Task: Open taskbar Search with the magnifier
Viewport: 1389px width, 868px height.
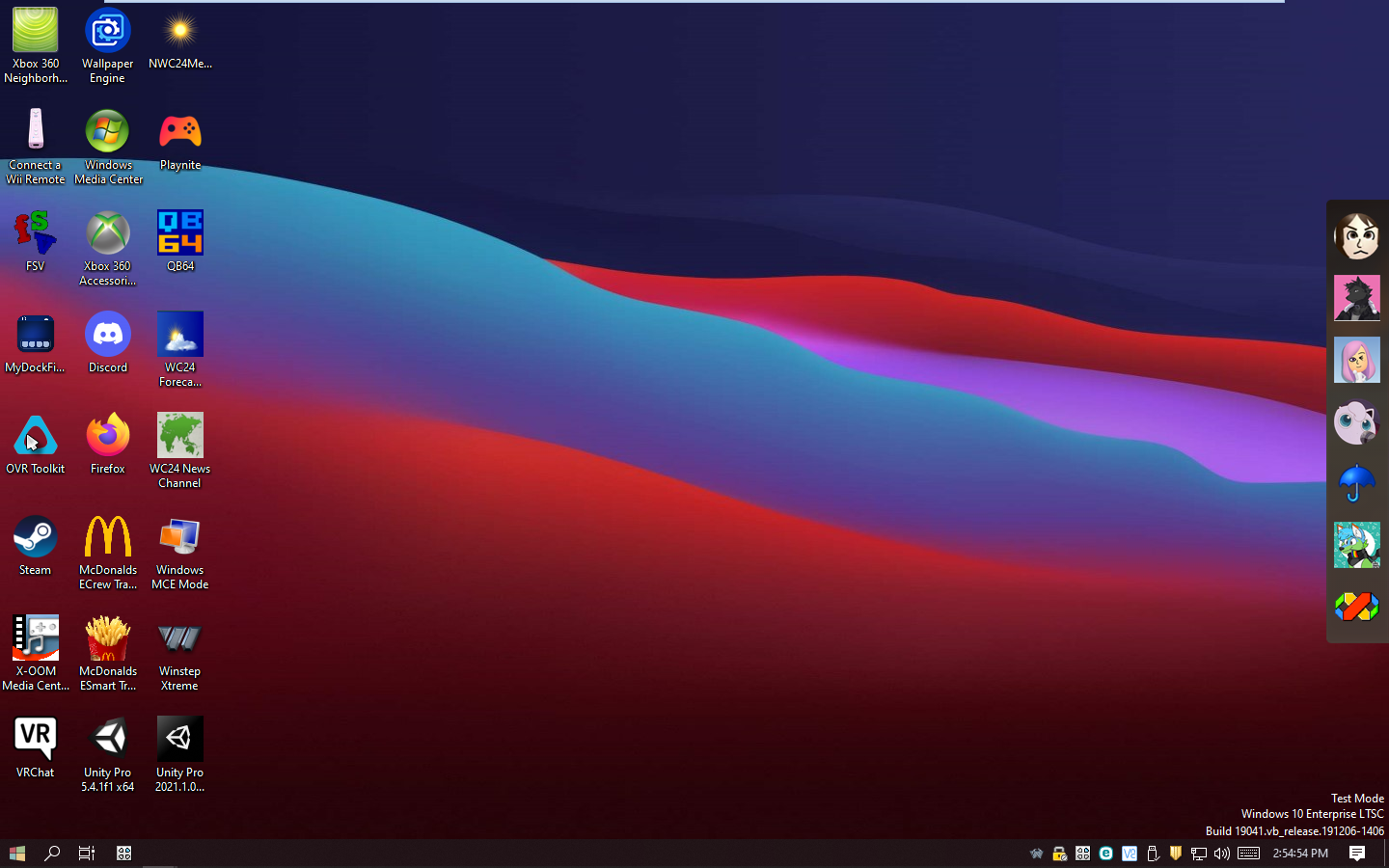Action: click(52, 854)
